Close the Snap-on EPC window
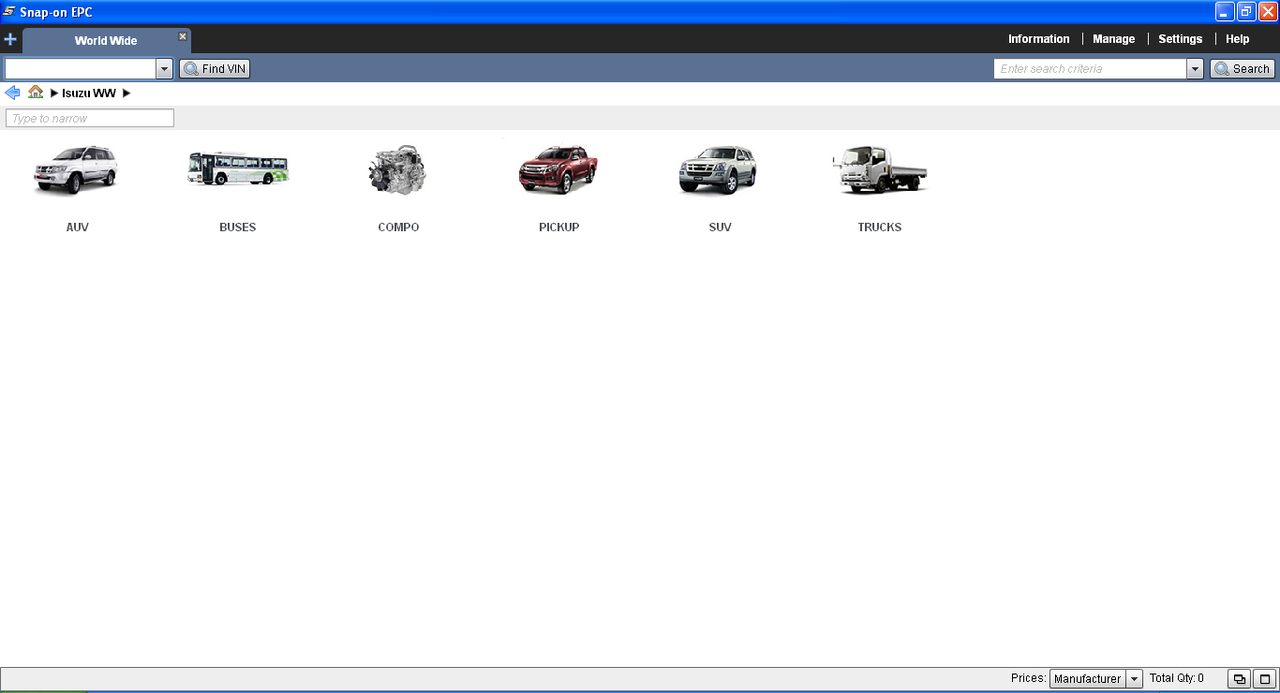This screenshot has width=1280, height=693. pyautogui.click(x=1267, y=12)
